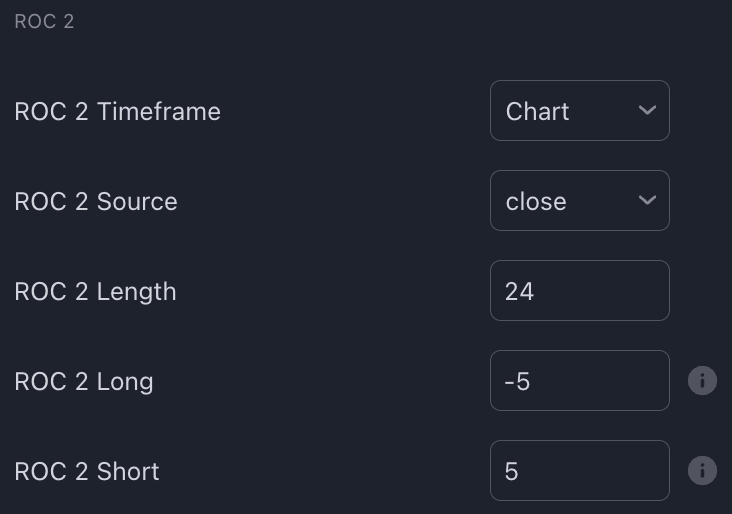Image resolution: width=732 pixels, height=514 pixels.
Task: Click the chevron arrow on the close dropdown
Action: pyautogui.click(x=647, y=201)
